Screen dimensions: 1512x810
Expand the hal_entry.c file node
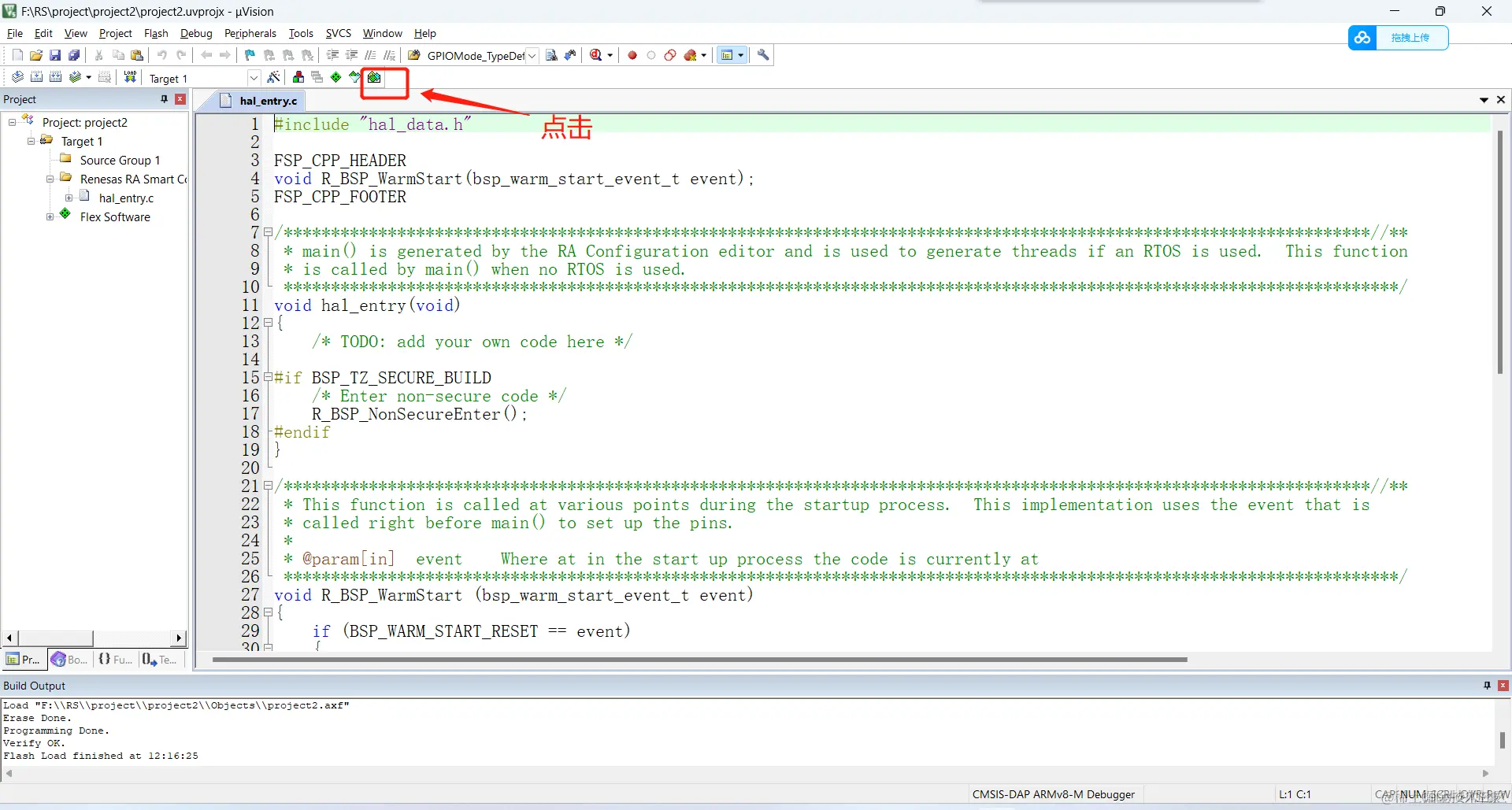(69, 198)
